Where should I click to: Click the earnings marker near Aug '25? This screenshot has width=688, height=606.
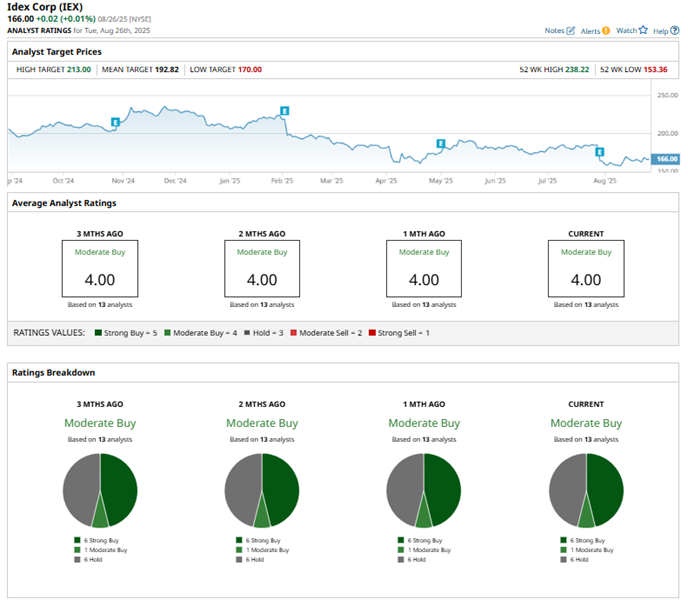[x=599, y=152]
